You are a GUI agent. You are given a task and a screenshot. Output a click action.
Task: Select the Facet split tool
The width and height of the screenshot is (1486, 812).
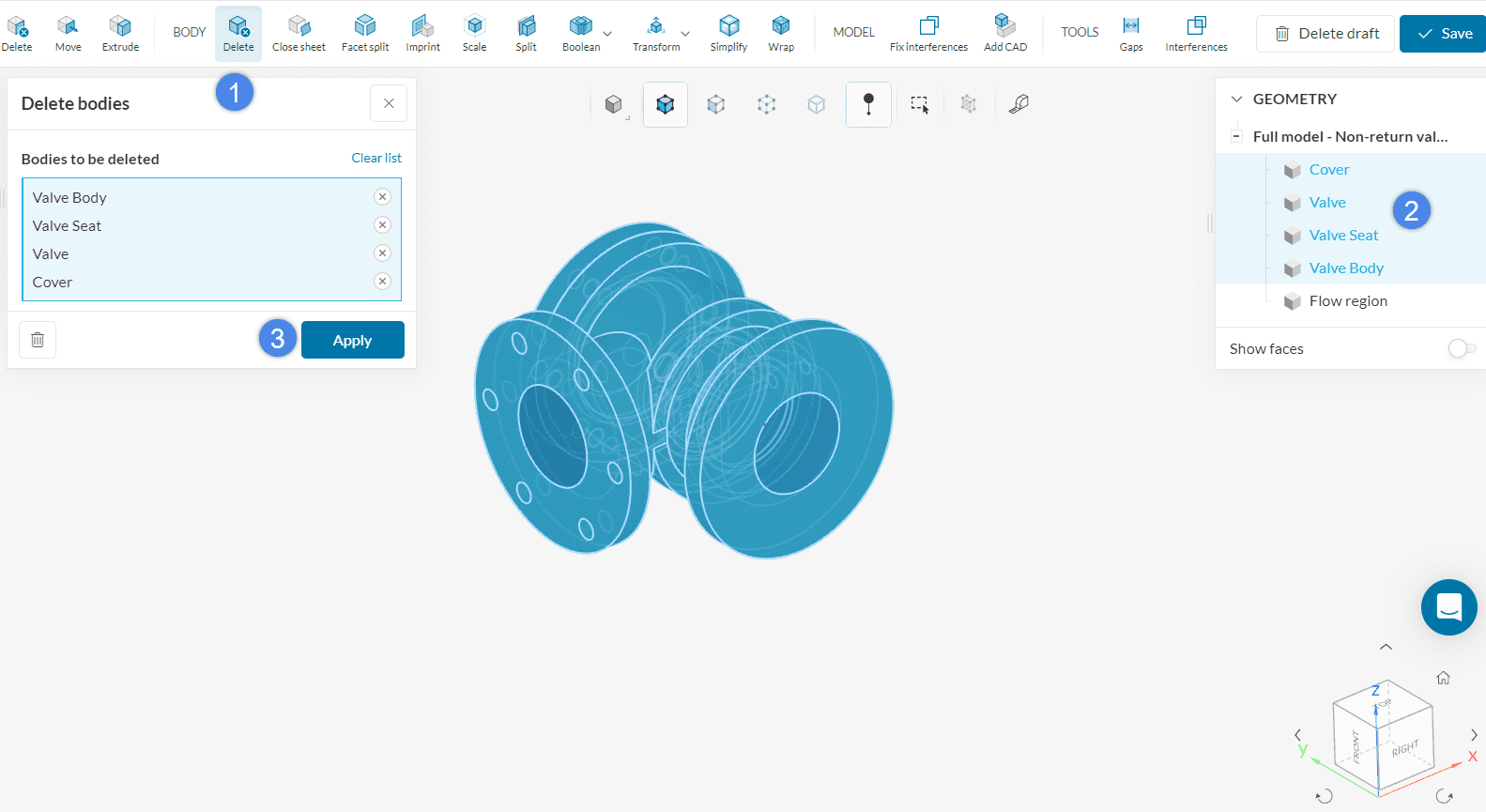coord(365,33)
